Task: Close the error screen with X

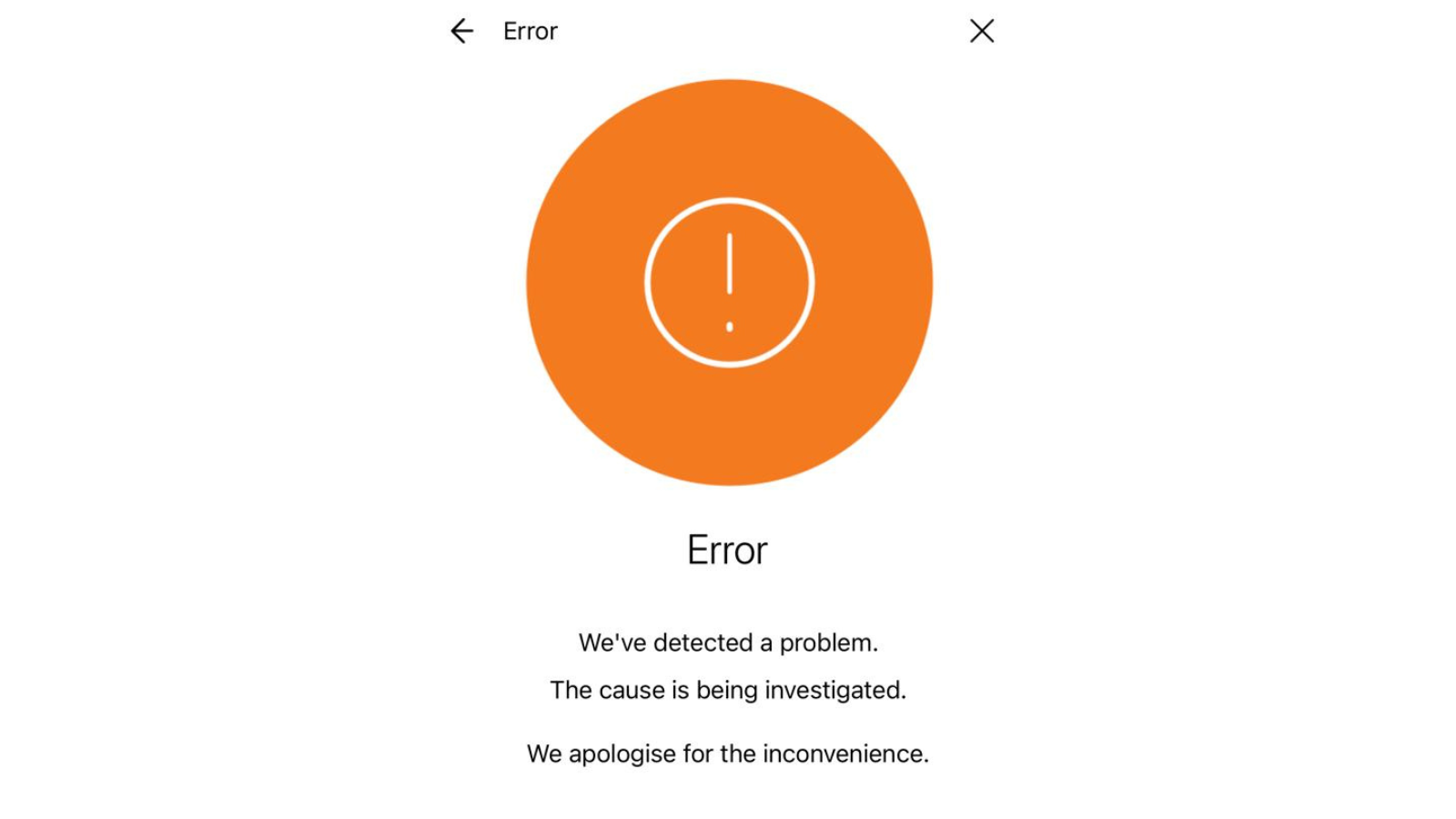Action: 982,31
